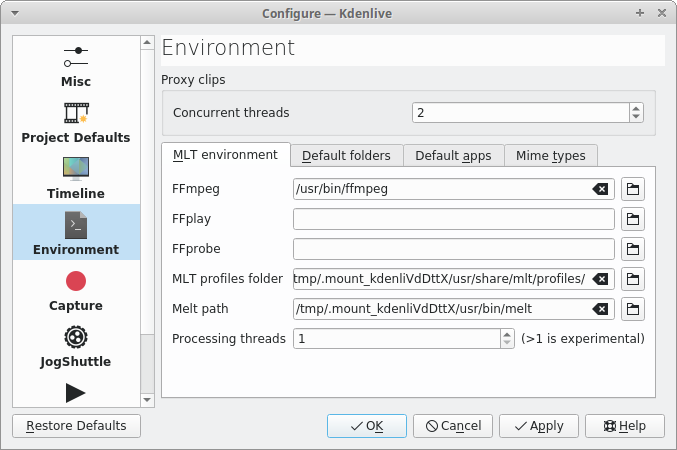Switch to the Default folders tab
677x450 pixels.
(x=347, y=155)
